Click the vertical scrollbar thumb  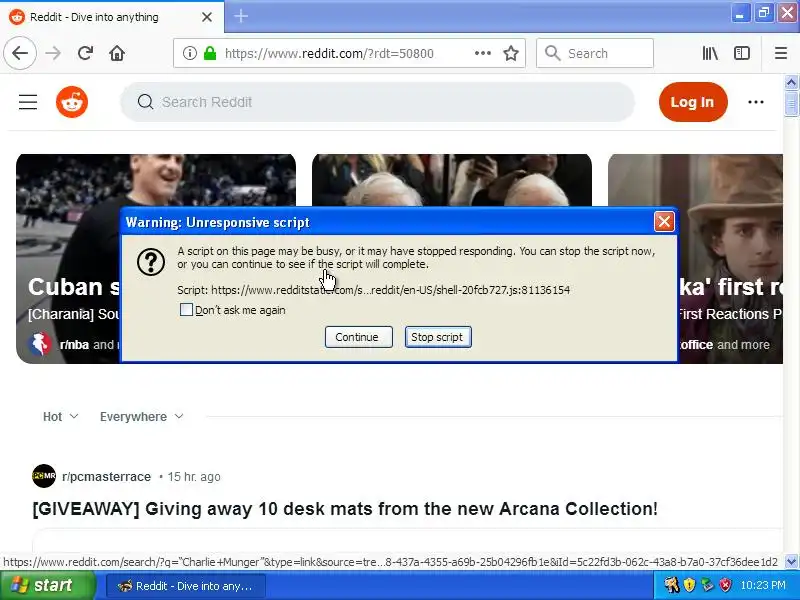pos(791,104)
